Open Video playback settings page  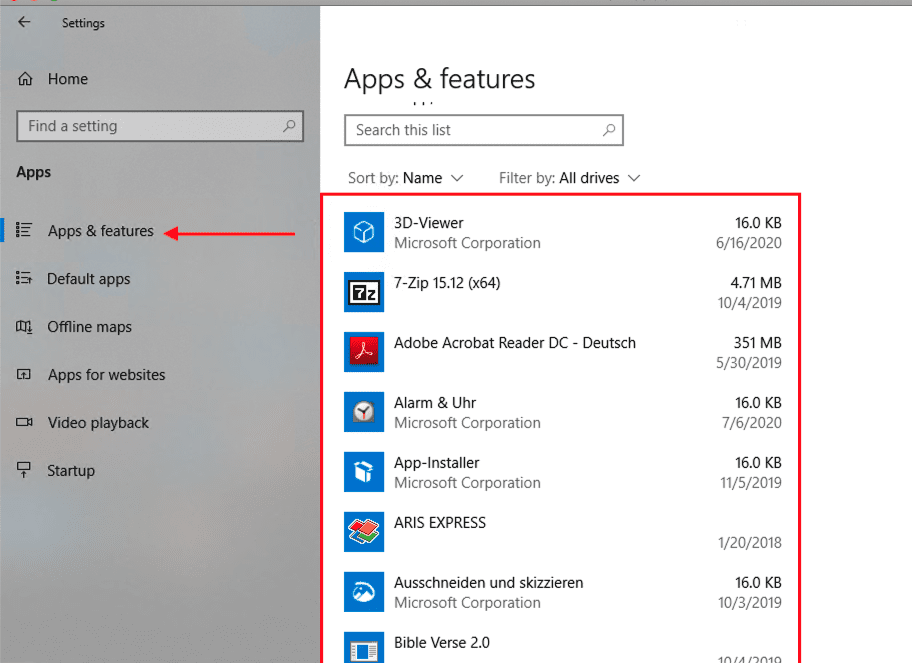pos(98,423)
